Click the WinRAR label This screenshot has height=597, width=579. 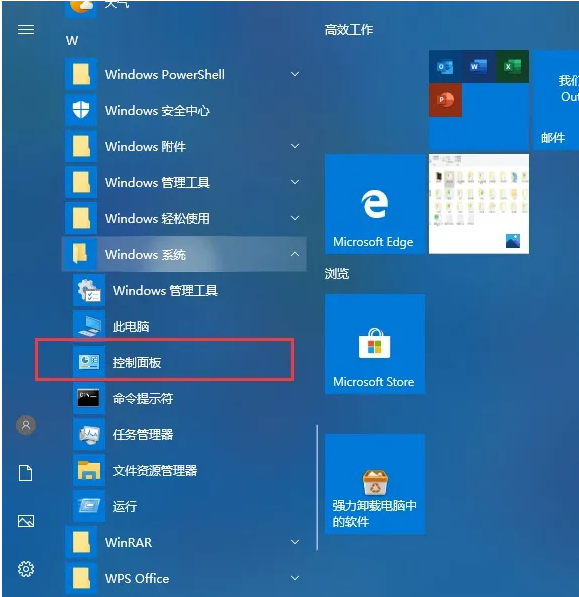point(128,542)
